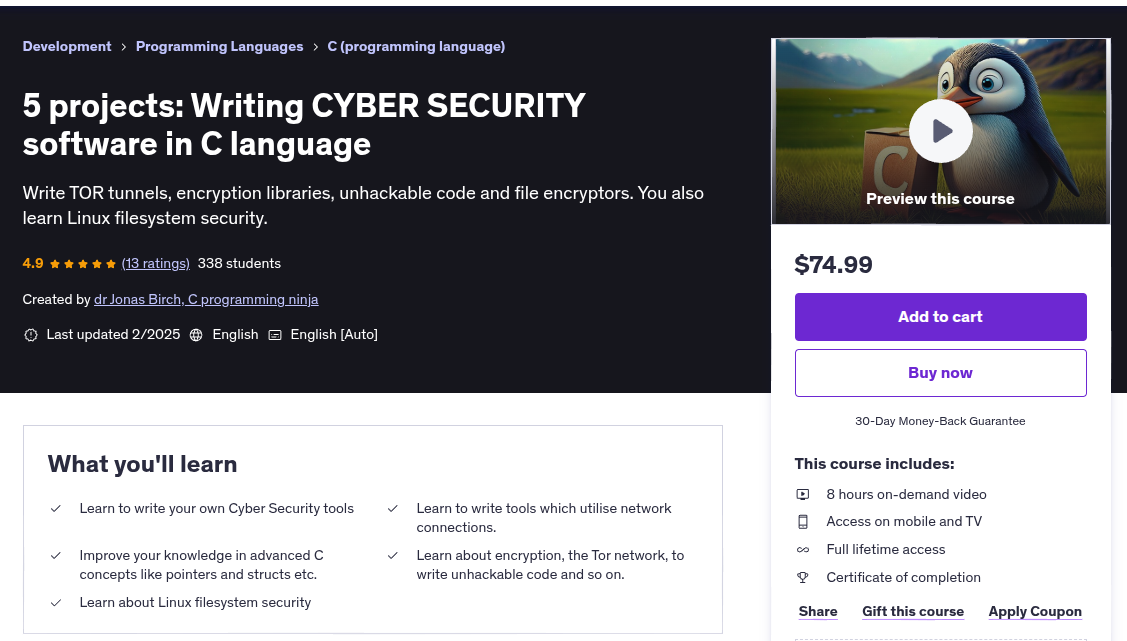This screenshot has height=641, width=1127.
Task: Click the globe language icon
Action: click(196, 335)
